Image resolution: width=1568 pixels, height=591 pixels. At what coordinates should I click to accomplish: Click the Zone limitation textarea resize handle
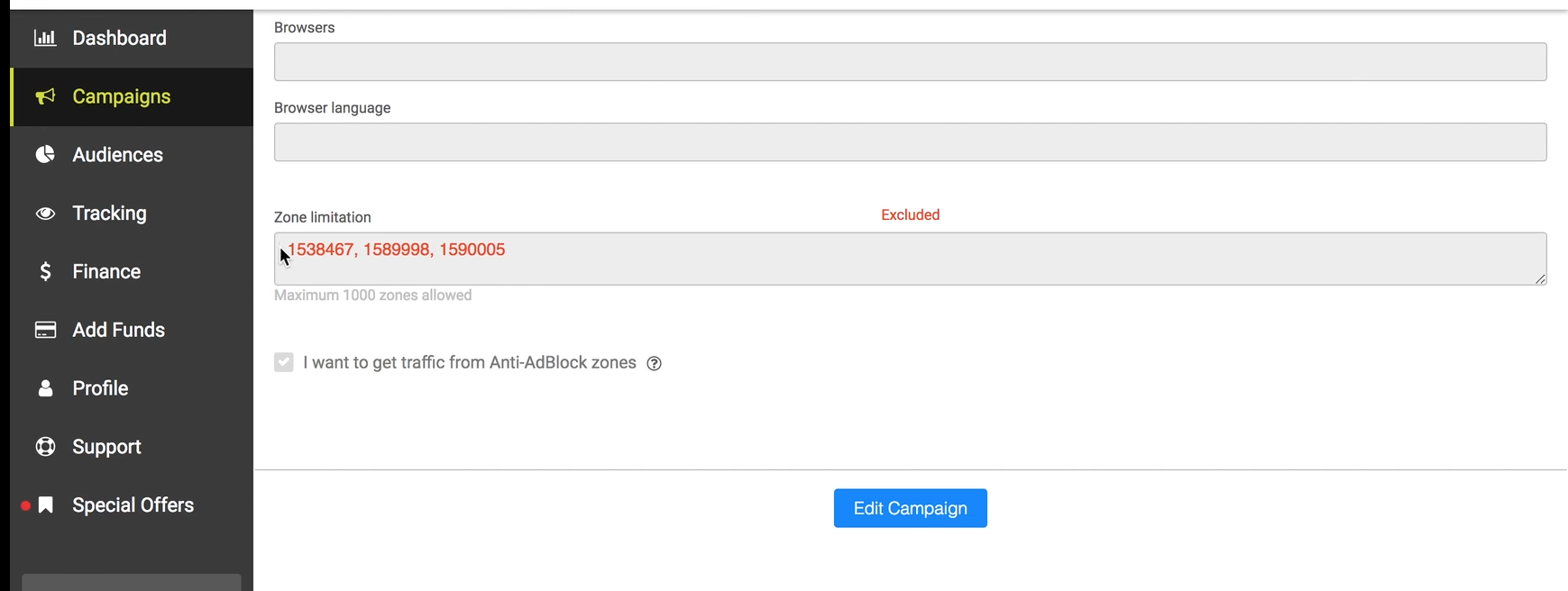coord(1540,278)
